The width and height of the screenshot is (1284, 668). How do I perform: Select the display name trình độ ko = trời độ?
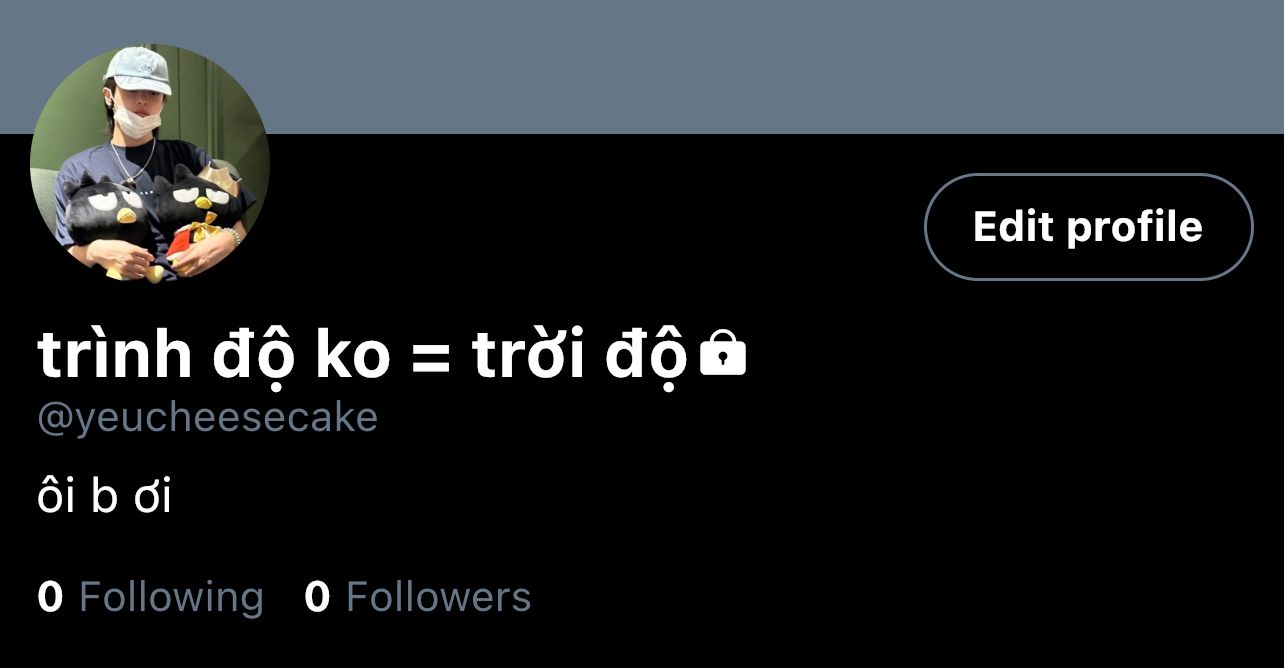pos(363,356)
